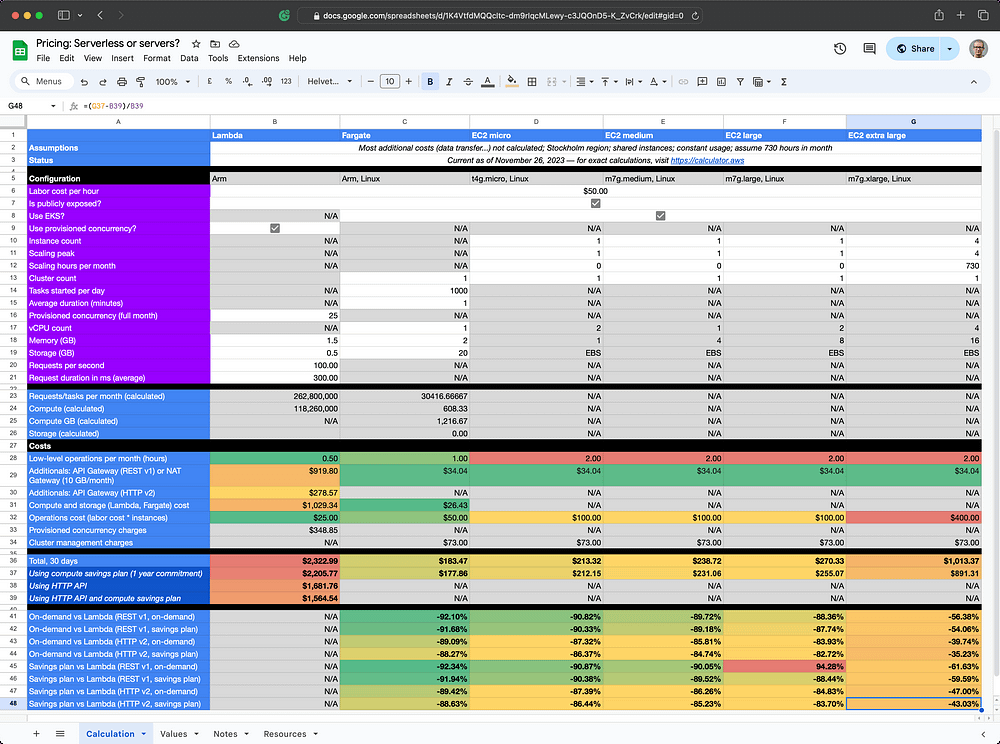Toggle italic formatting

[449, 82]
